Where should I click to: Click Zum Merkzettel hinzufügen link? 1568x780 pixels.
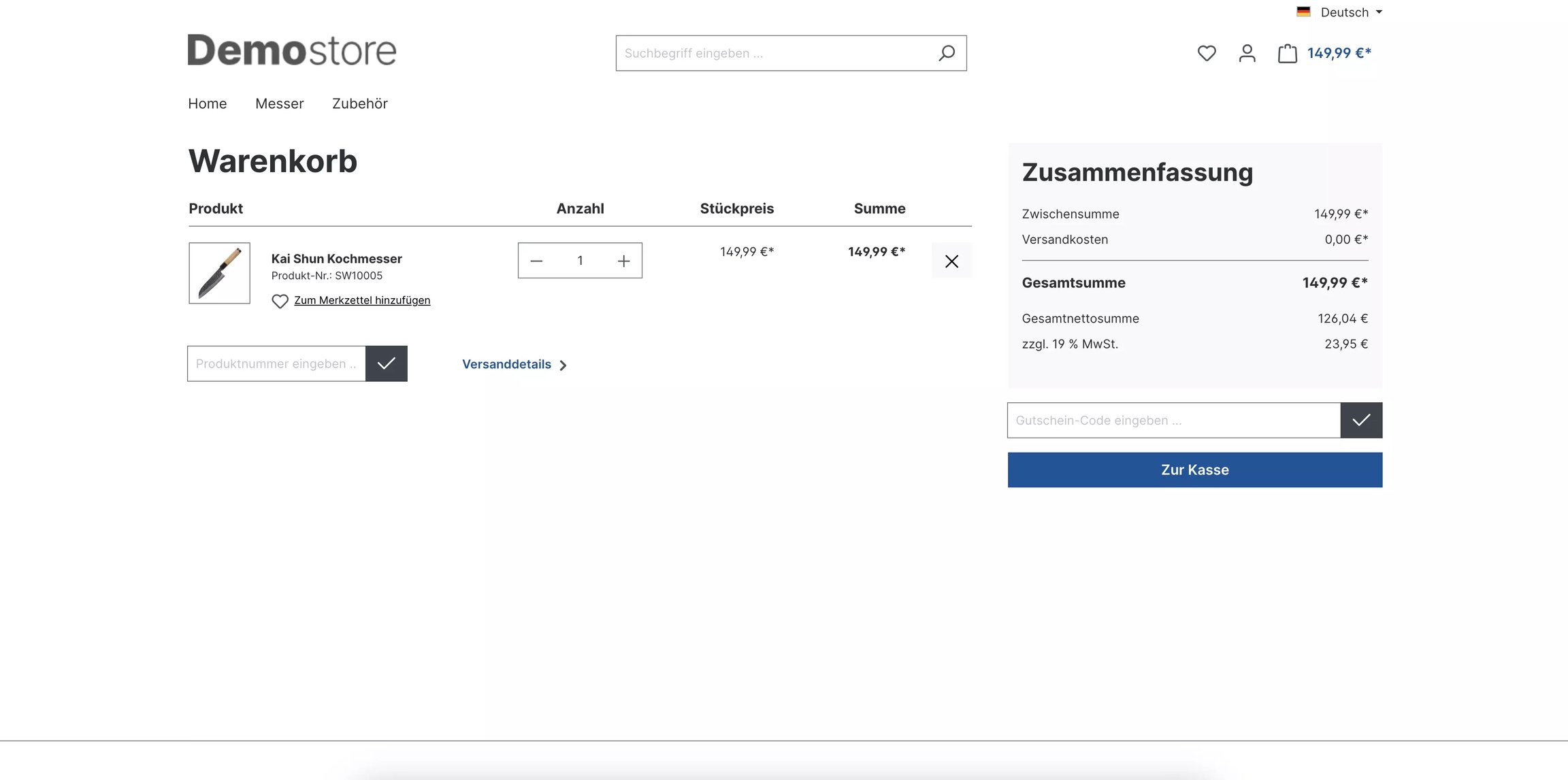(362, 300)
